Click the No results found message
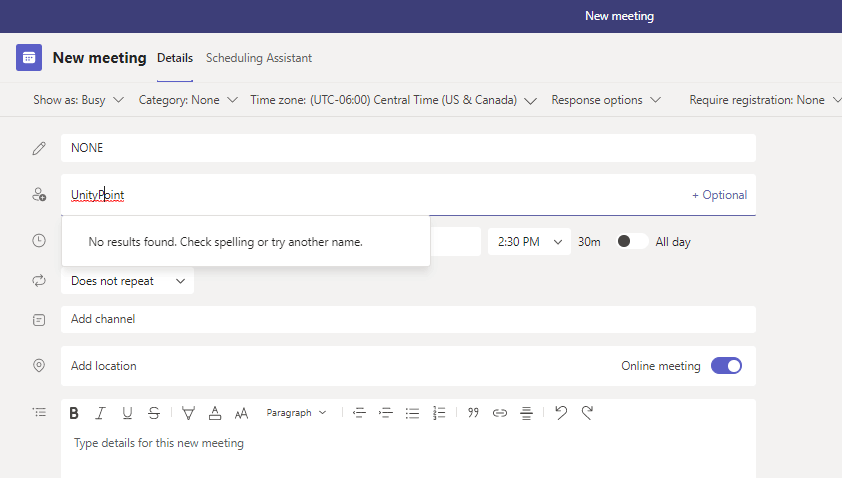 click(226, 242)
